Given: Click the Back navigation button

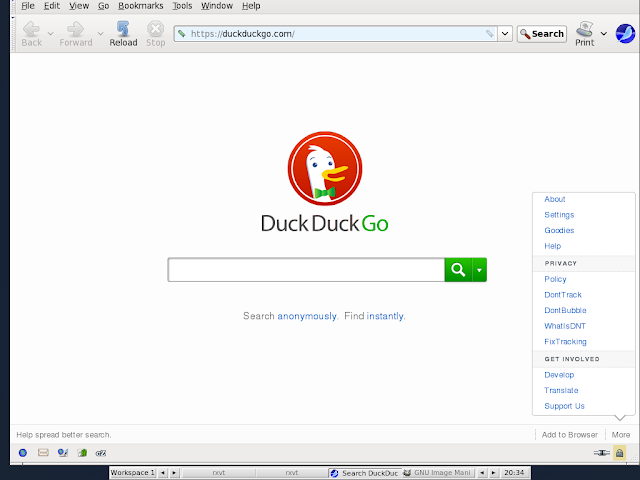Looking at the screenshot, I should click(x=32, y=34).
